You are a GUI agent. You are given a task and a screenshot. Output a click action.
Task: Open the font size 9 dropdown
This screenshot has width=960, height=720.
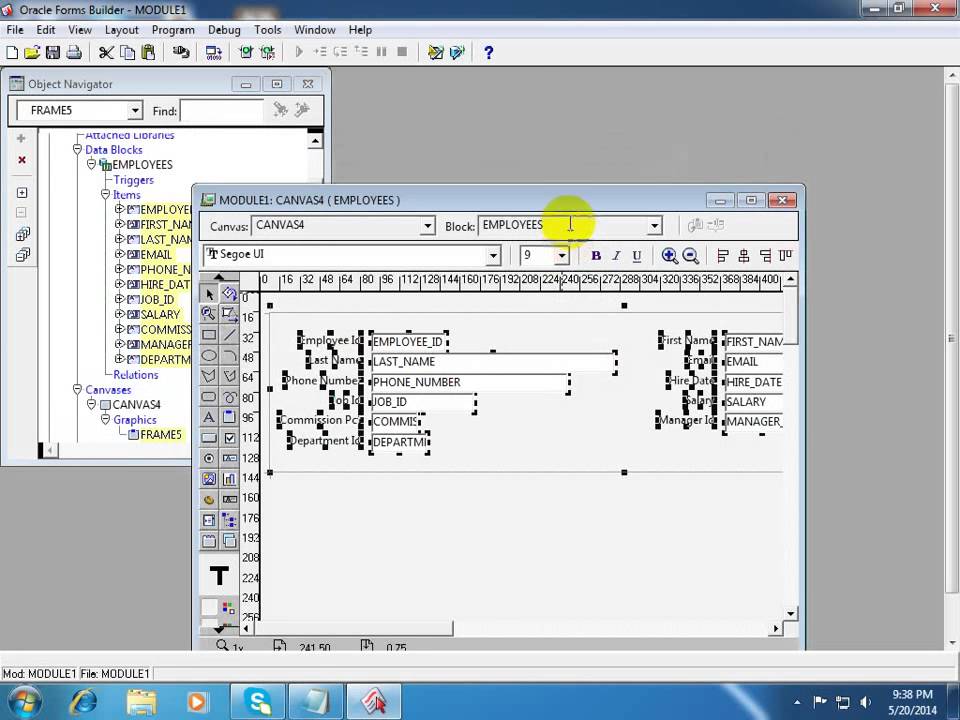(x=561, y=256)
